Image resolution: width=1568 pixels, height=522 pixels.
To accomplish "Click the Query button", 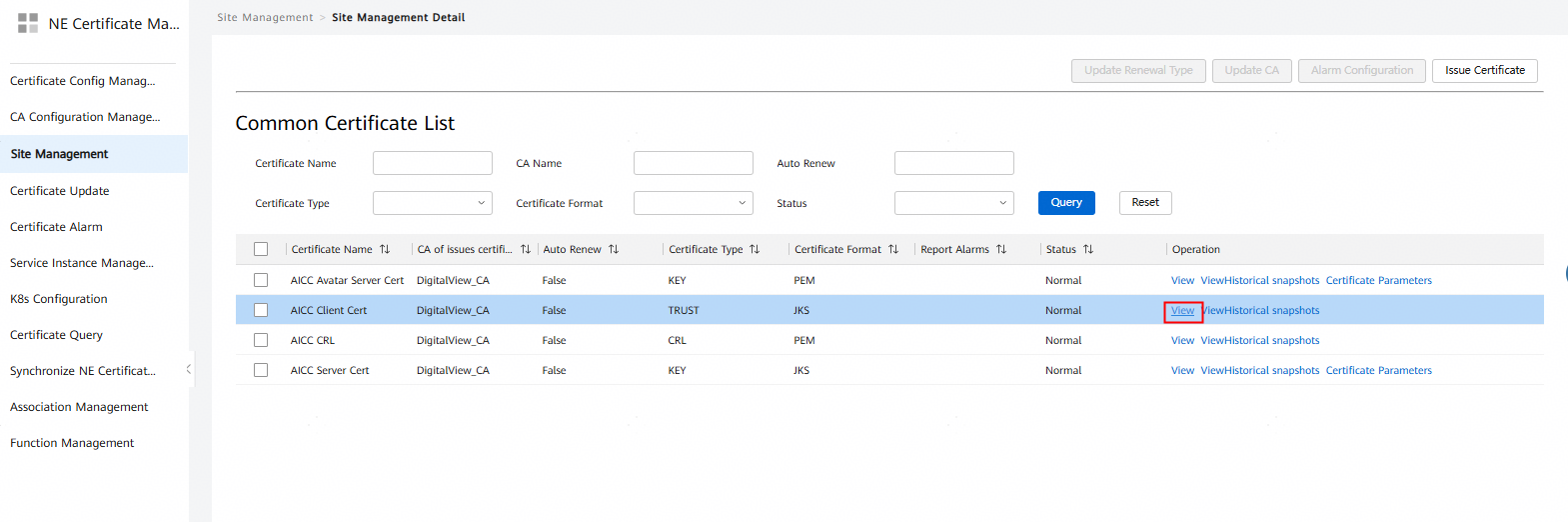I will 1066,203.
